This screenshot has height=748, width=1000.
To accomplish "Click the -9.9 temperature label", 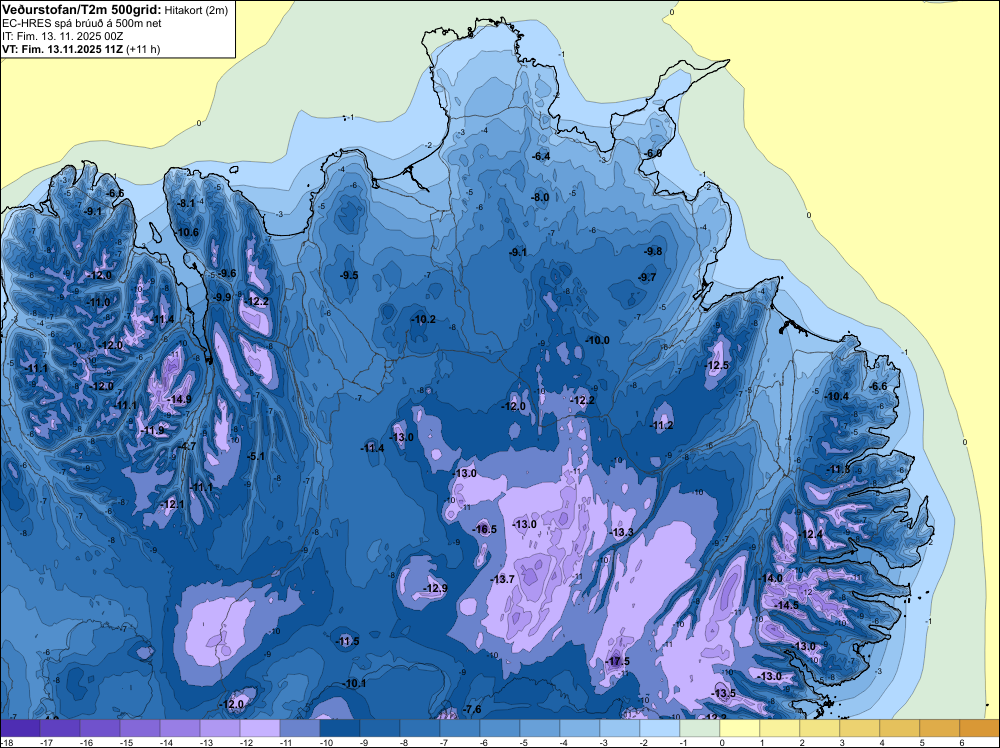I will [222, 297].
